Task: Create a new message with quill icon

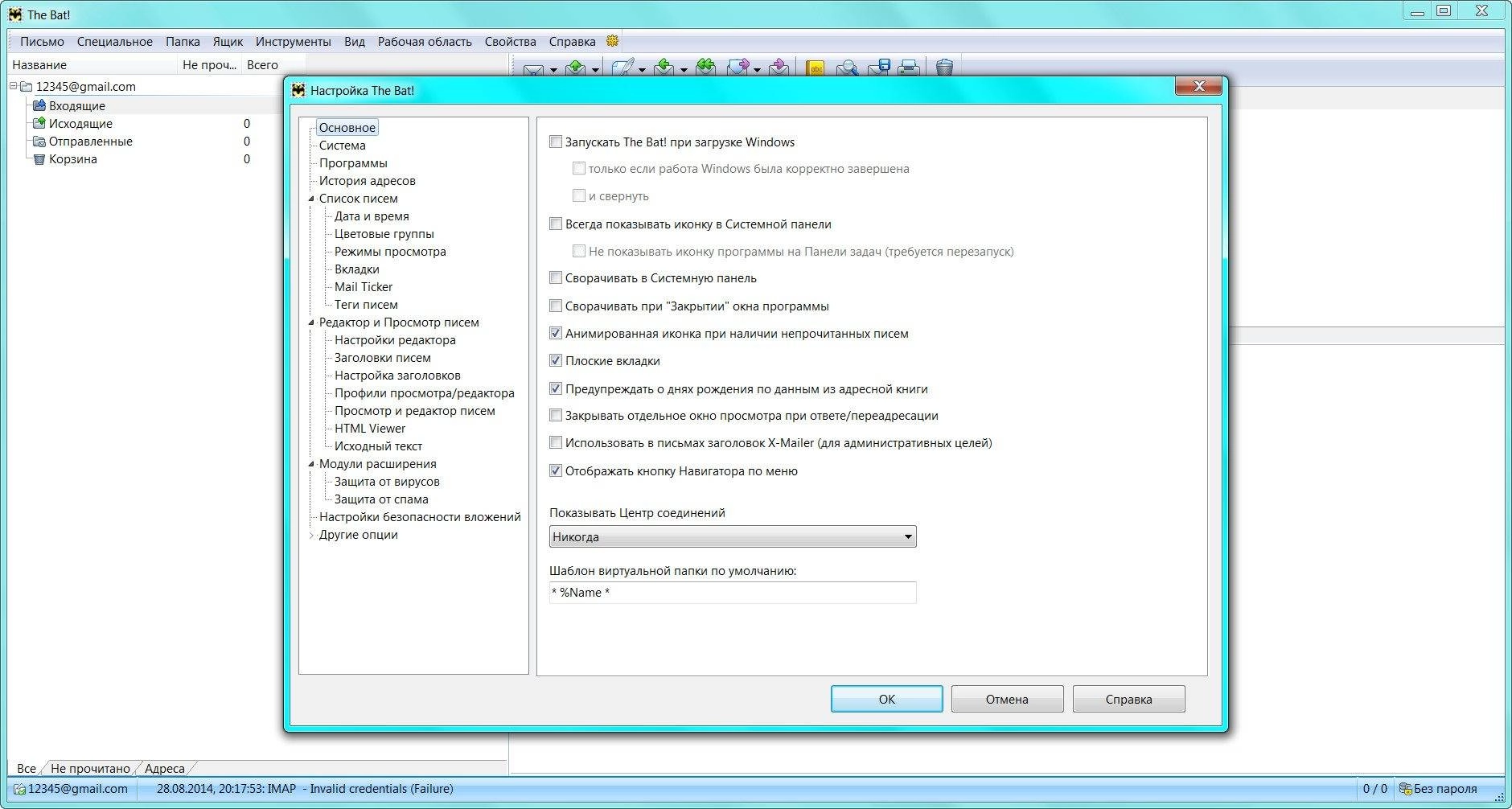Action: tap(622, 68)
